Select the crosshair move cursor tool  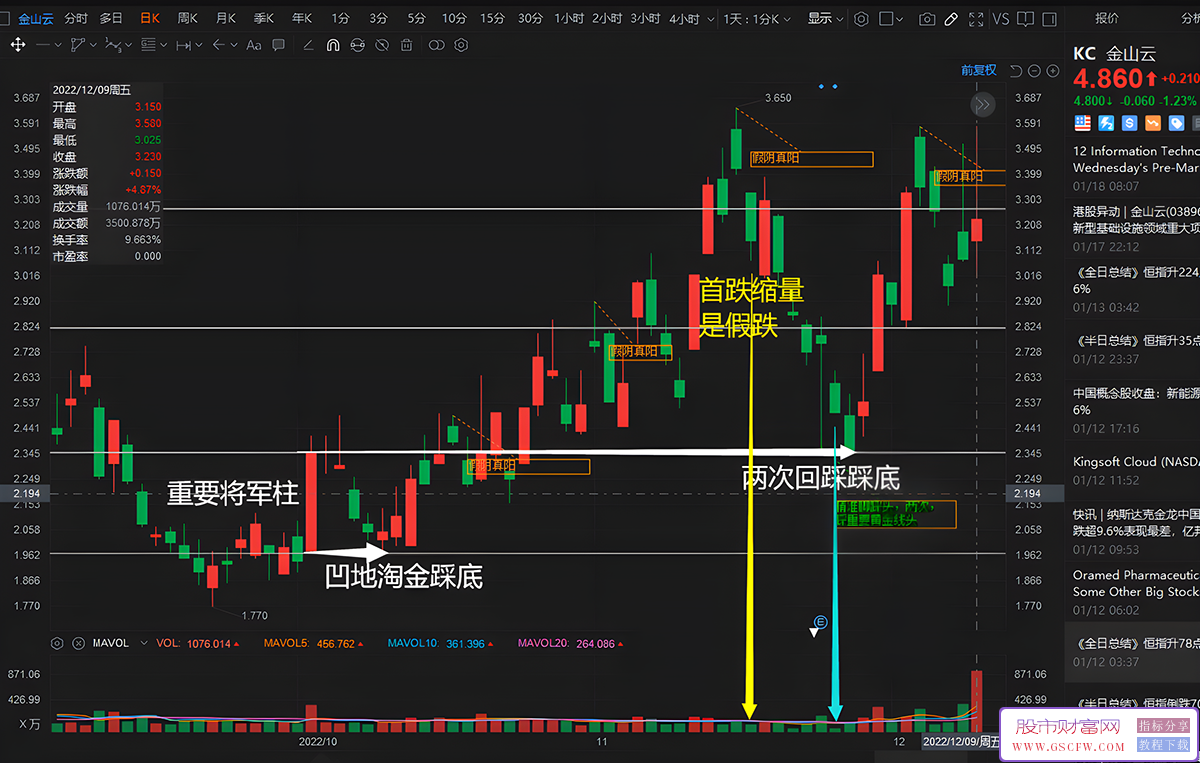click(18, 45)
